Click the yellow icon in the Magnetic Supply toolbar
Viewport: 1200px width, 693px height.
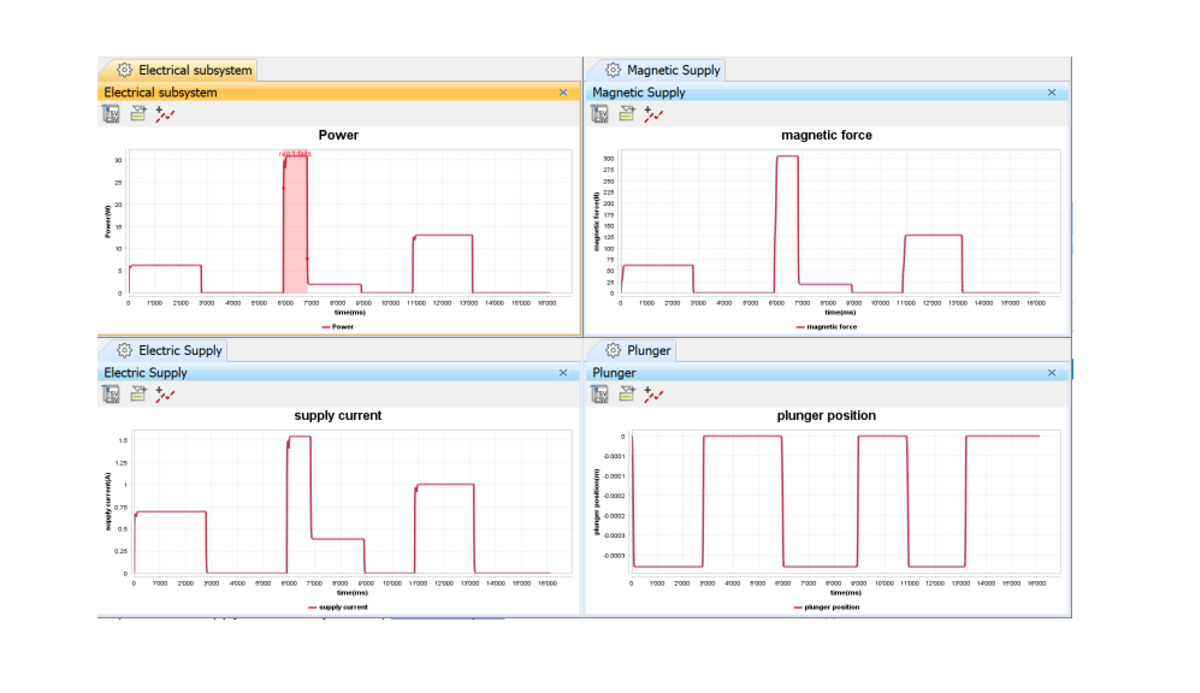click(x=627, y=114)
